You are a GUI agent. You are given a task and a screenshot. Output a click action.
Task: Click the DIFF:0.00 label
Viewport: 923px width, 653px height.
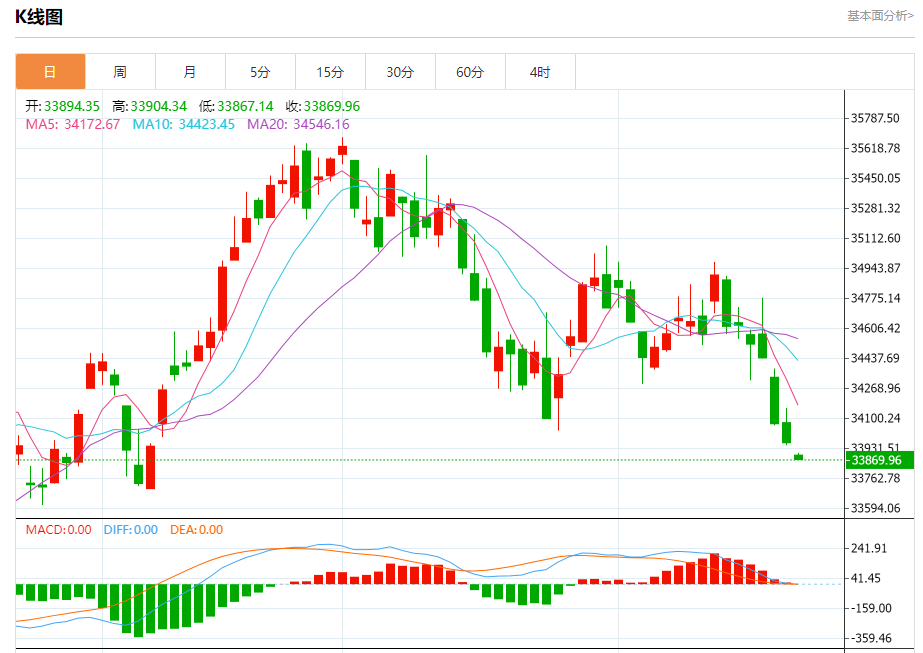point(131,530)
